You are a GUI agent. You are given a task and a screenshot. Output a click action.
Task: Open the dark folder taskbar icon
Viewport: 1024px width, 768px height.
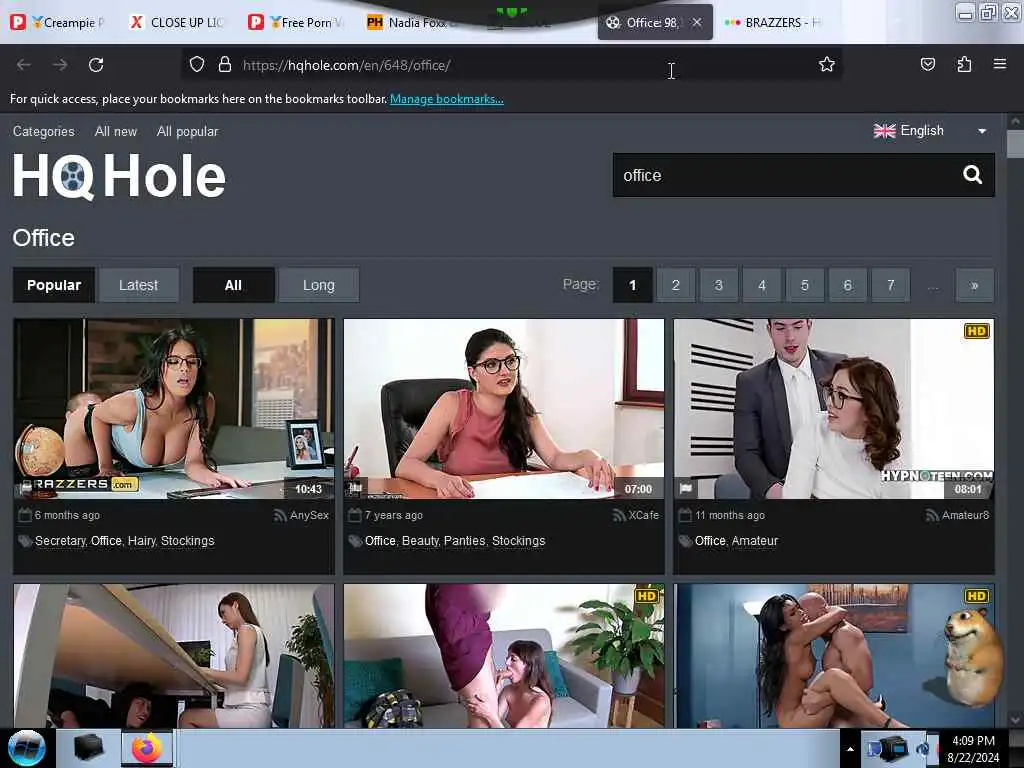88,748
